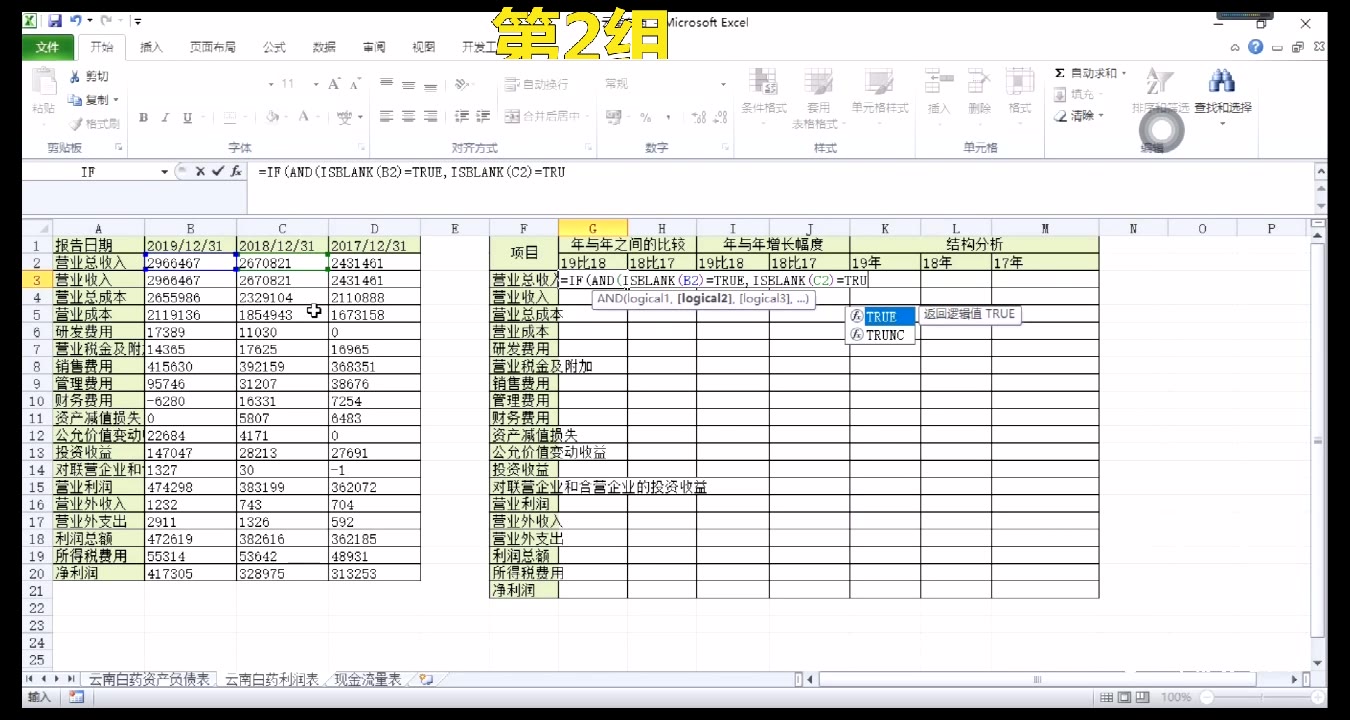This screenshot has width=1350, height=720.
Task: Switch to Page Layout view in status bar
Action: (x=1126, y=698)
